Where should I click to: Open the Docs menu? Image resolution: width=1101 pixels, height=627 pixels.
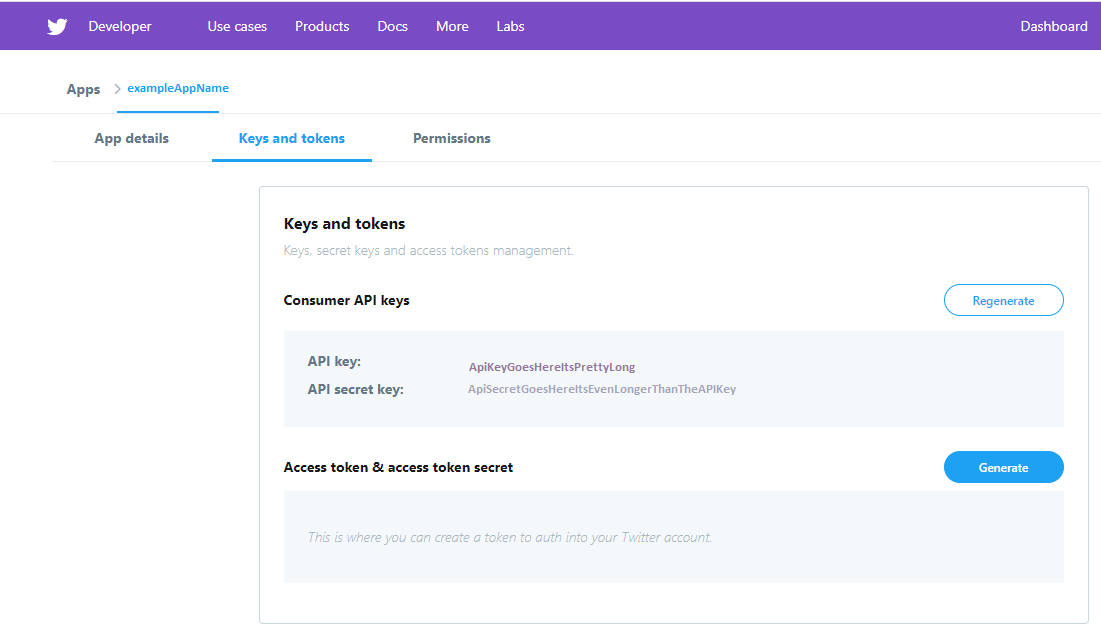coord(393,27)
